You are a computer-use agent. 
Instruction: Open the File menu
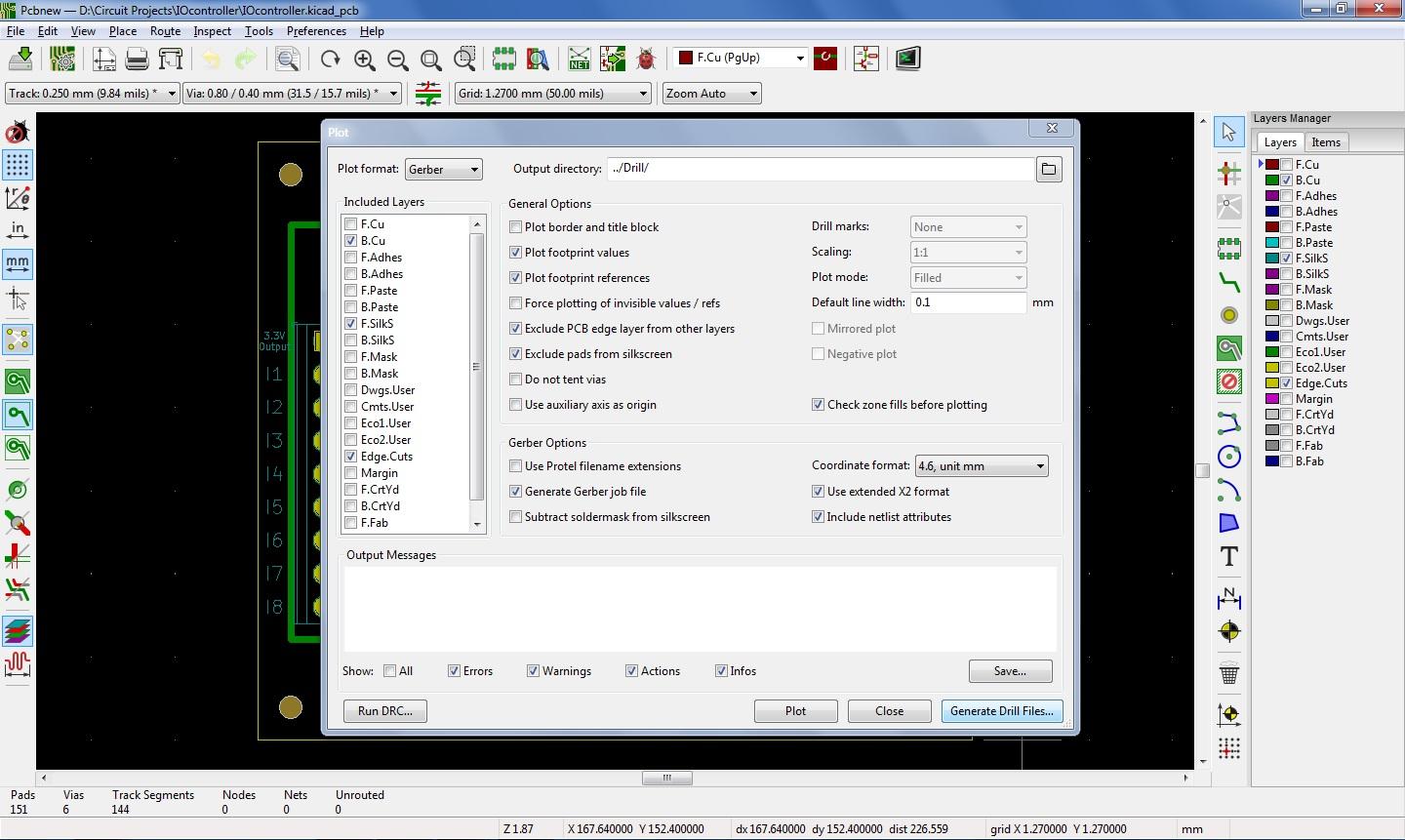tap(16, 31)
